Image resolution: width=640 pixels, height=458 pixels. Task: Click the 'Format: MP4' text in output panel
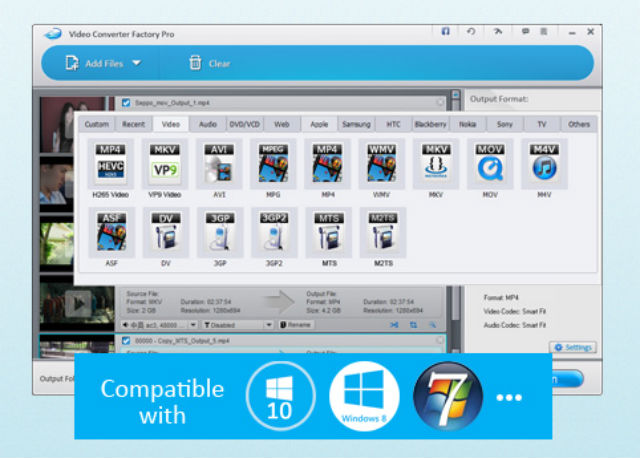501,298
